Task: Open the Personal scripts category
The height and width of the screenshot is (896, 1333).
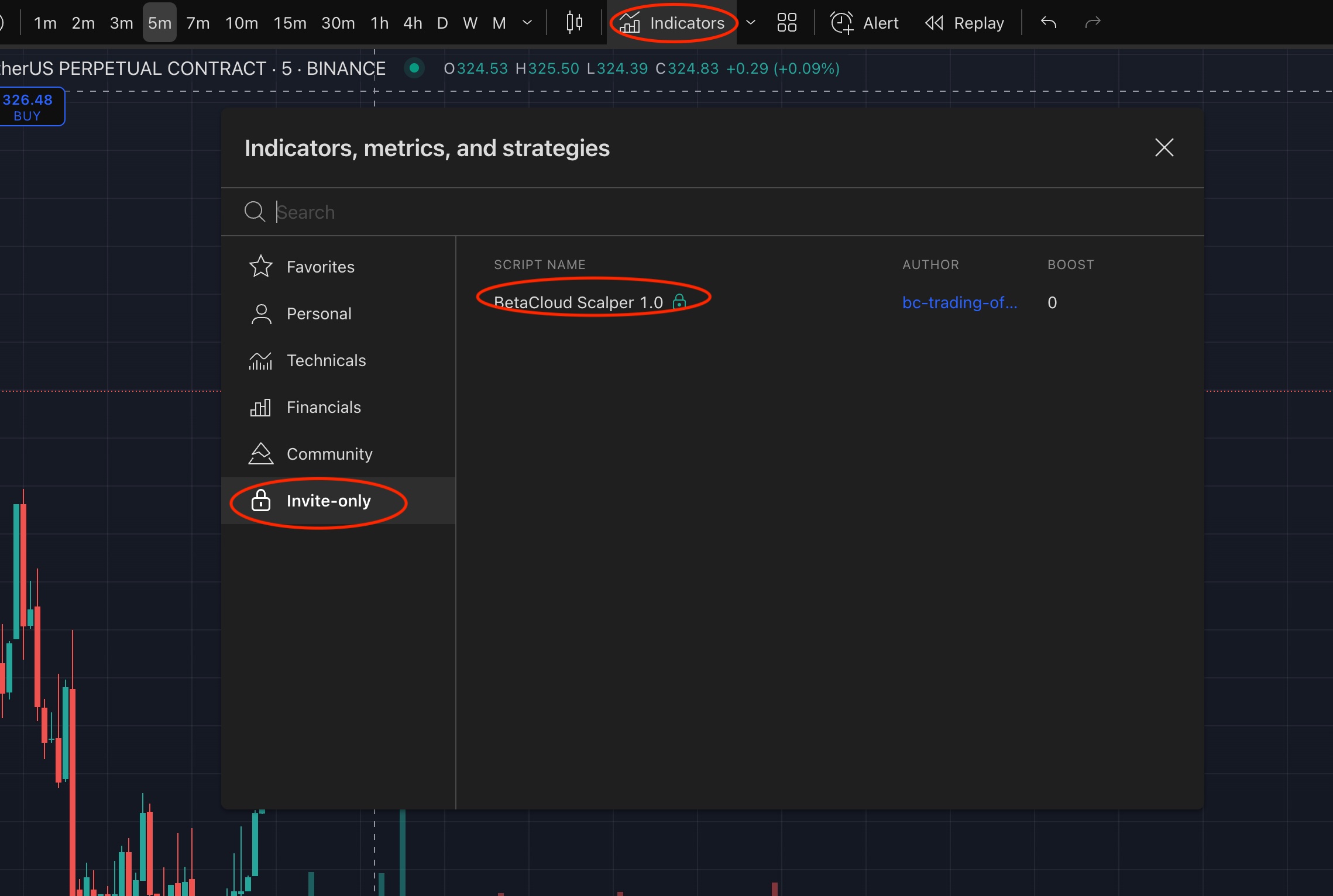Action: coord(338,313)
